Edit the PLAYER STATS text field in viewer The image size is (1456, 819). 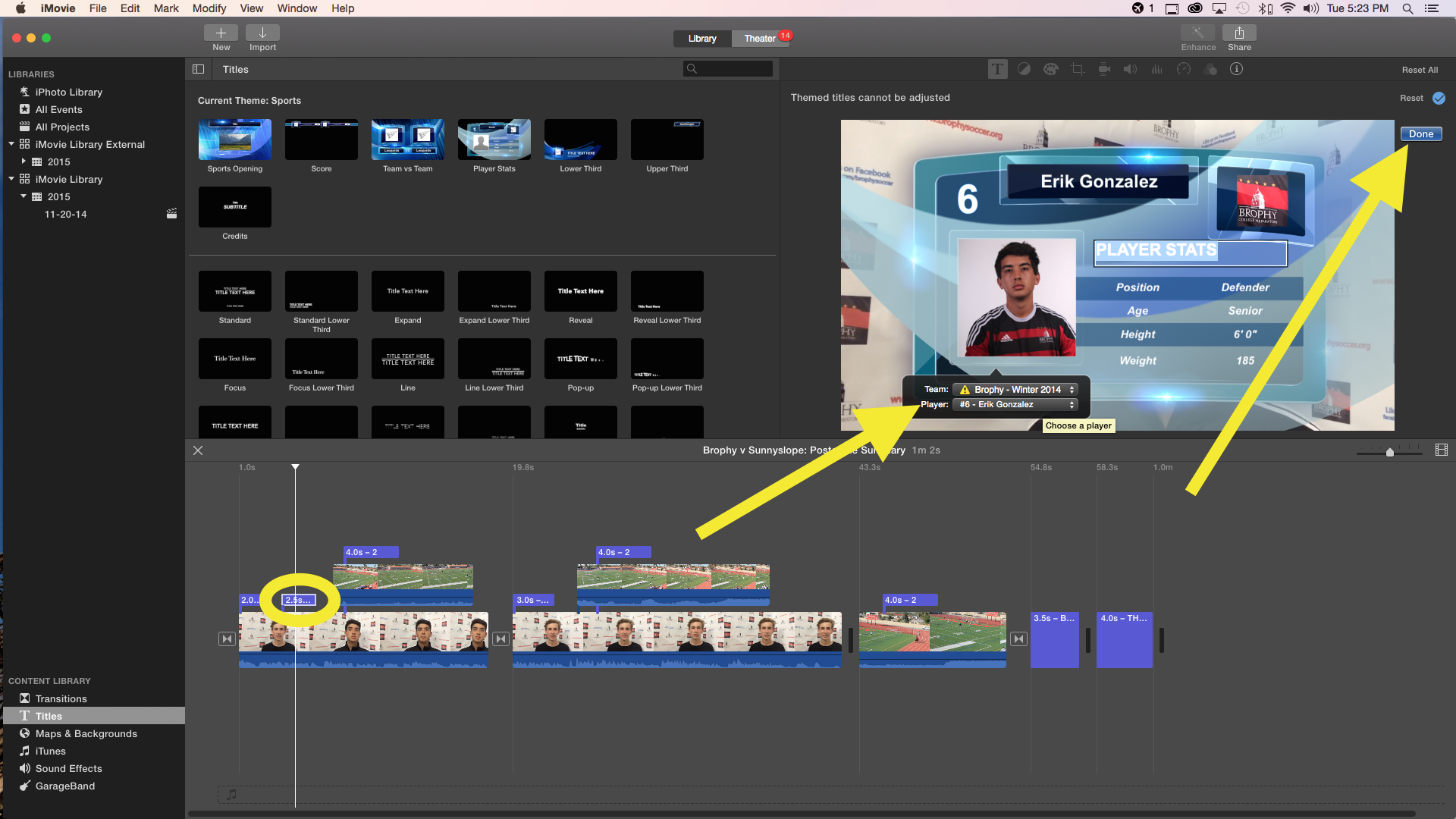click(x=1191, y=253)
